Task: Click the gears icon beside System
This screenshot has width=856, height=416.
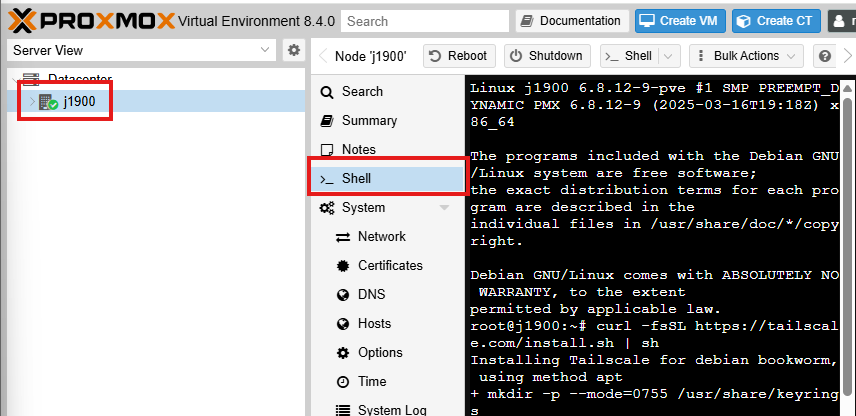Action: tap(327, 207)
